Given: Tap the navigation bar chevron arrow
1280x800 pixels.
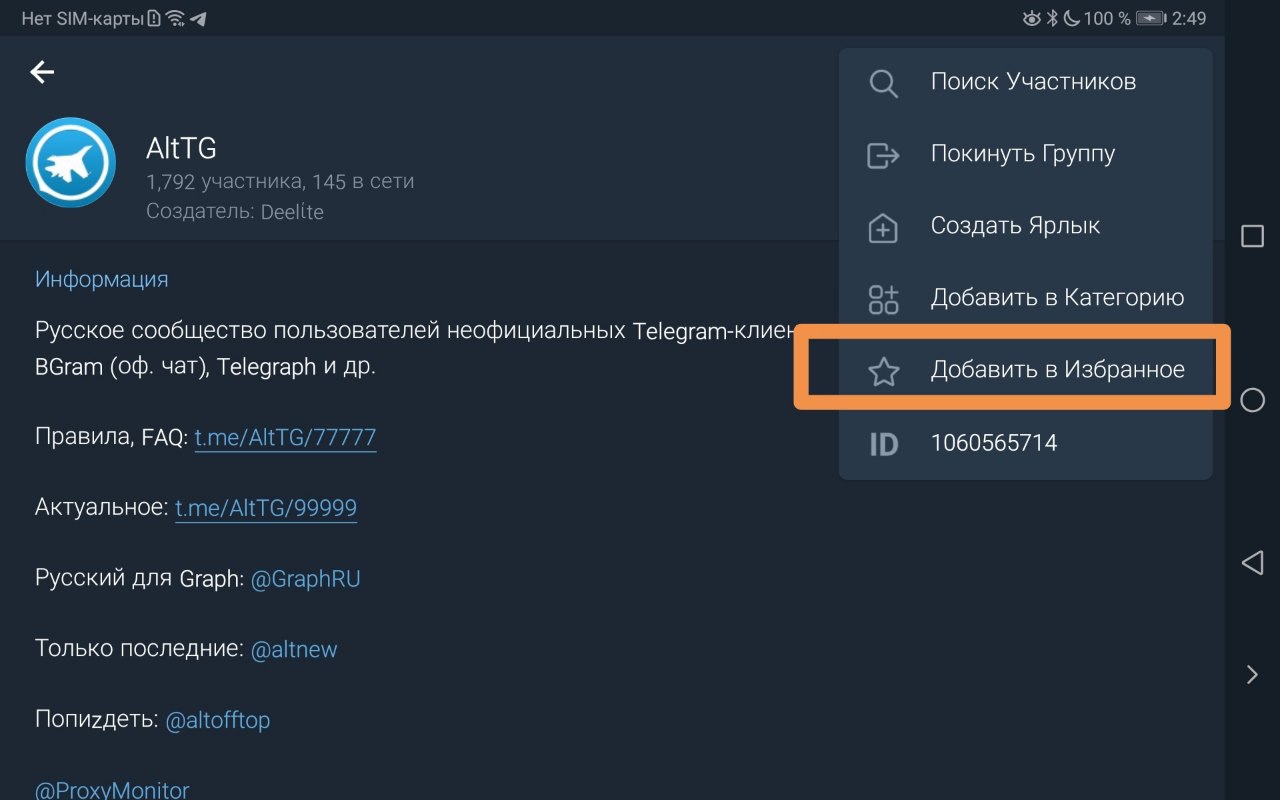Looking at the screenshot, I should [1252, 675].
